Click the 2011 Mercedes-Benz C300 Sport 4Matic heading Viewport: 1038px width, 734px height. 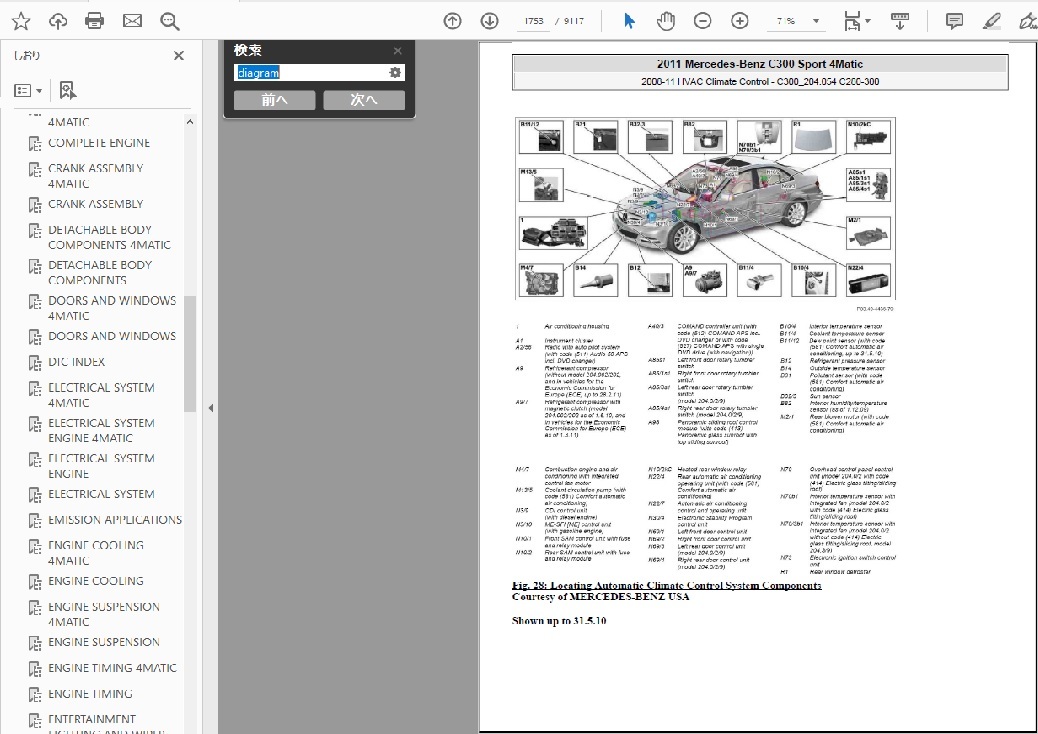(760, 64)
